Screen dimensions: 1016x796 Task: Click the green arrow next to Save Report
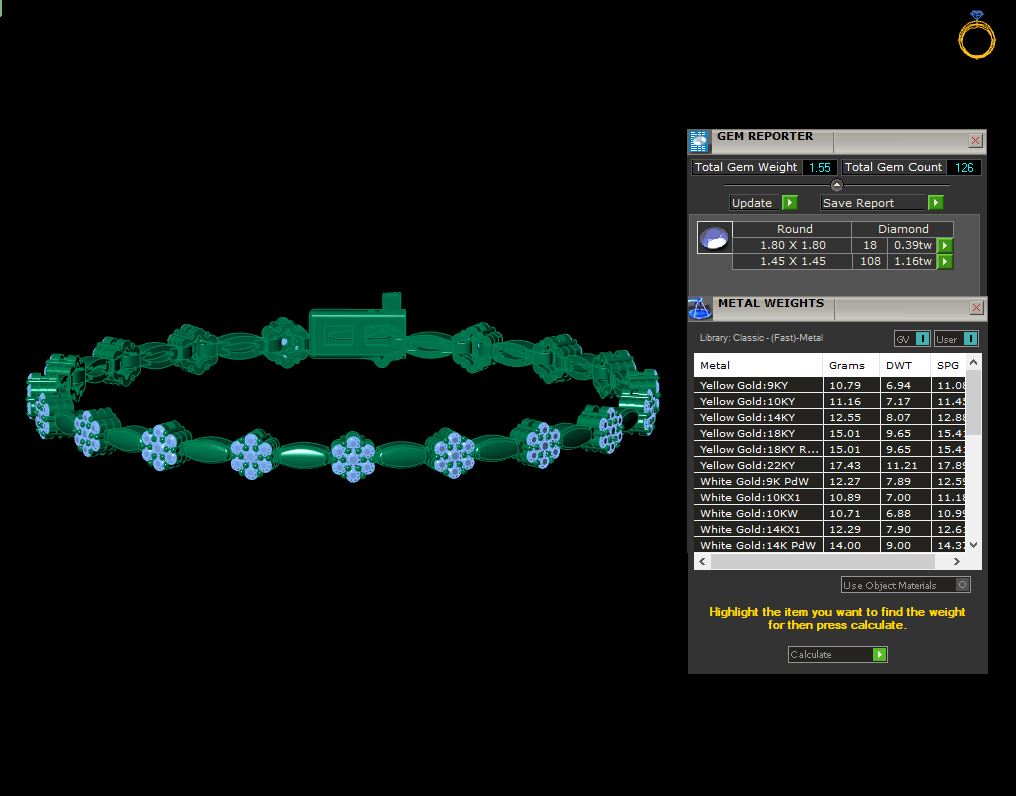coord(935,202)
